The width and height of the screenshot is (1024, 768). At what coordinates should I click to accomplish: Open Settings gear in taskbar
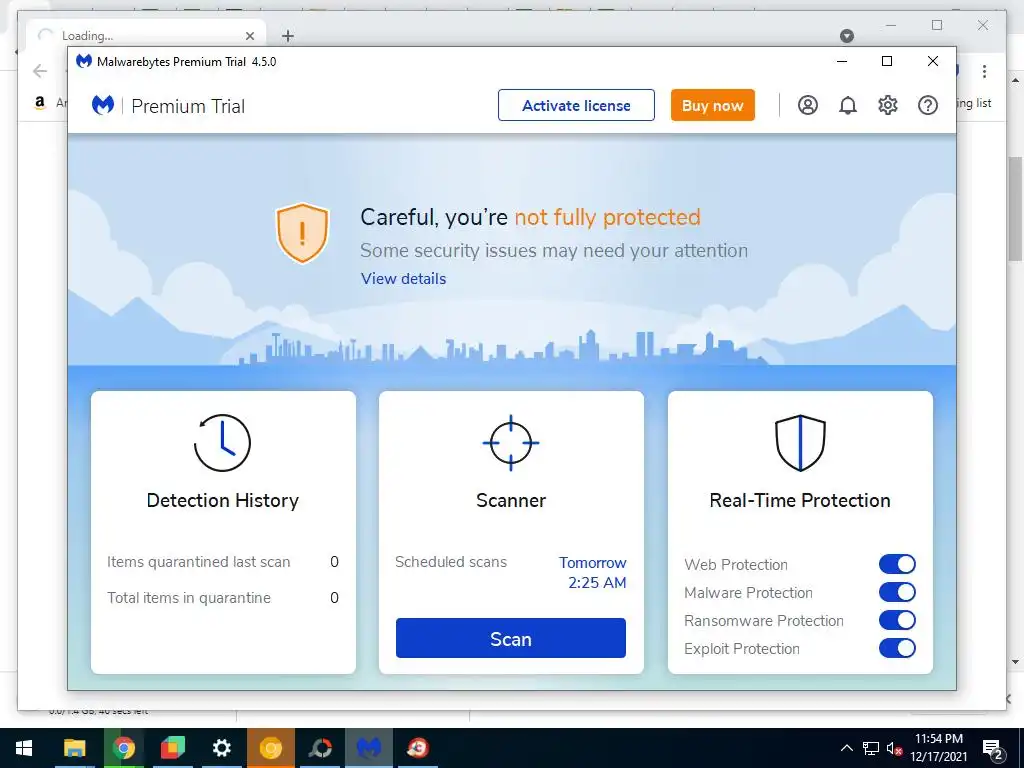coord(221,748)
